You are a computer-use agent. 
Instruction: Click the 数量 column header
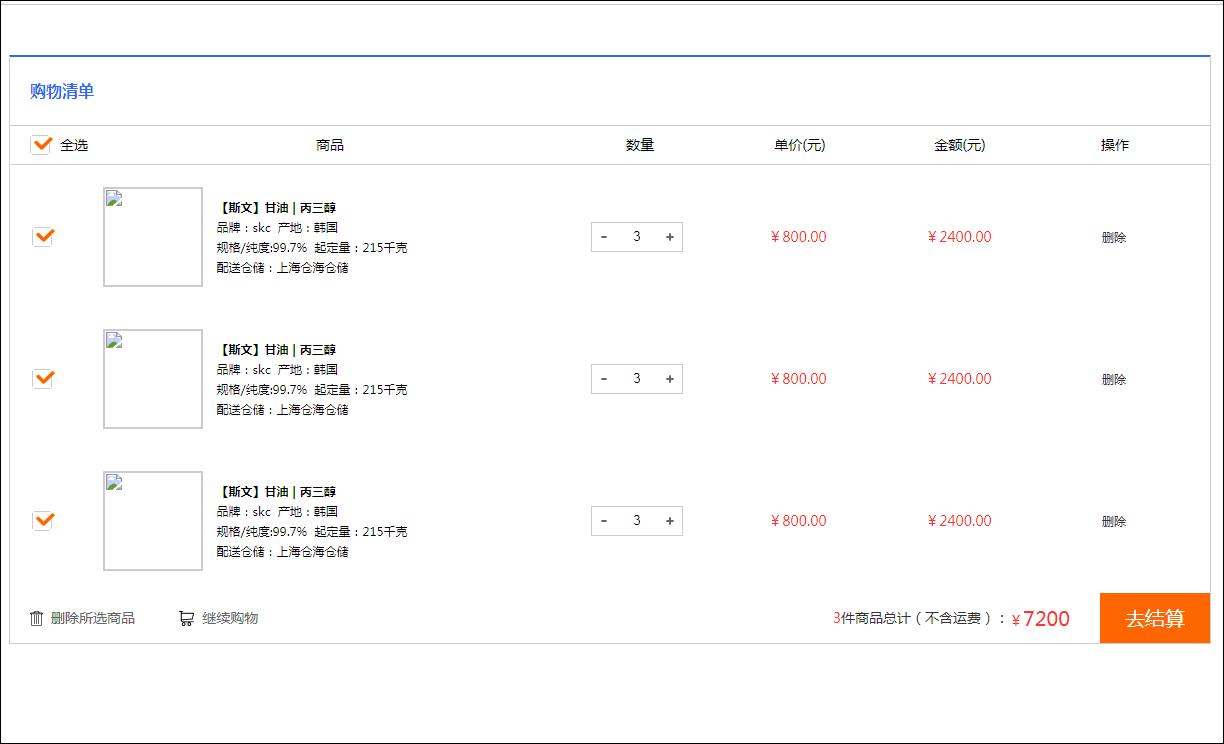coord(640,145)
